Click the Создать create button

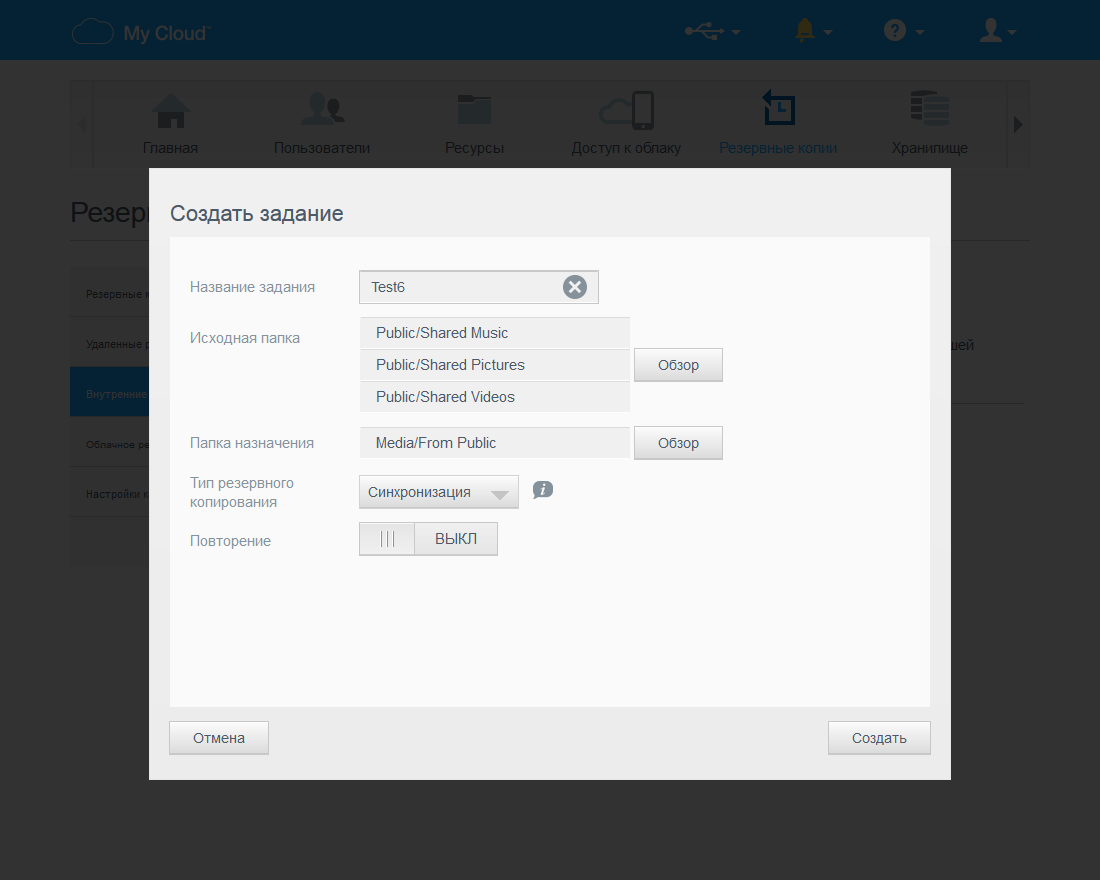pyautogui.click(x=879, y=738)
